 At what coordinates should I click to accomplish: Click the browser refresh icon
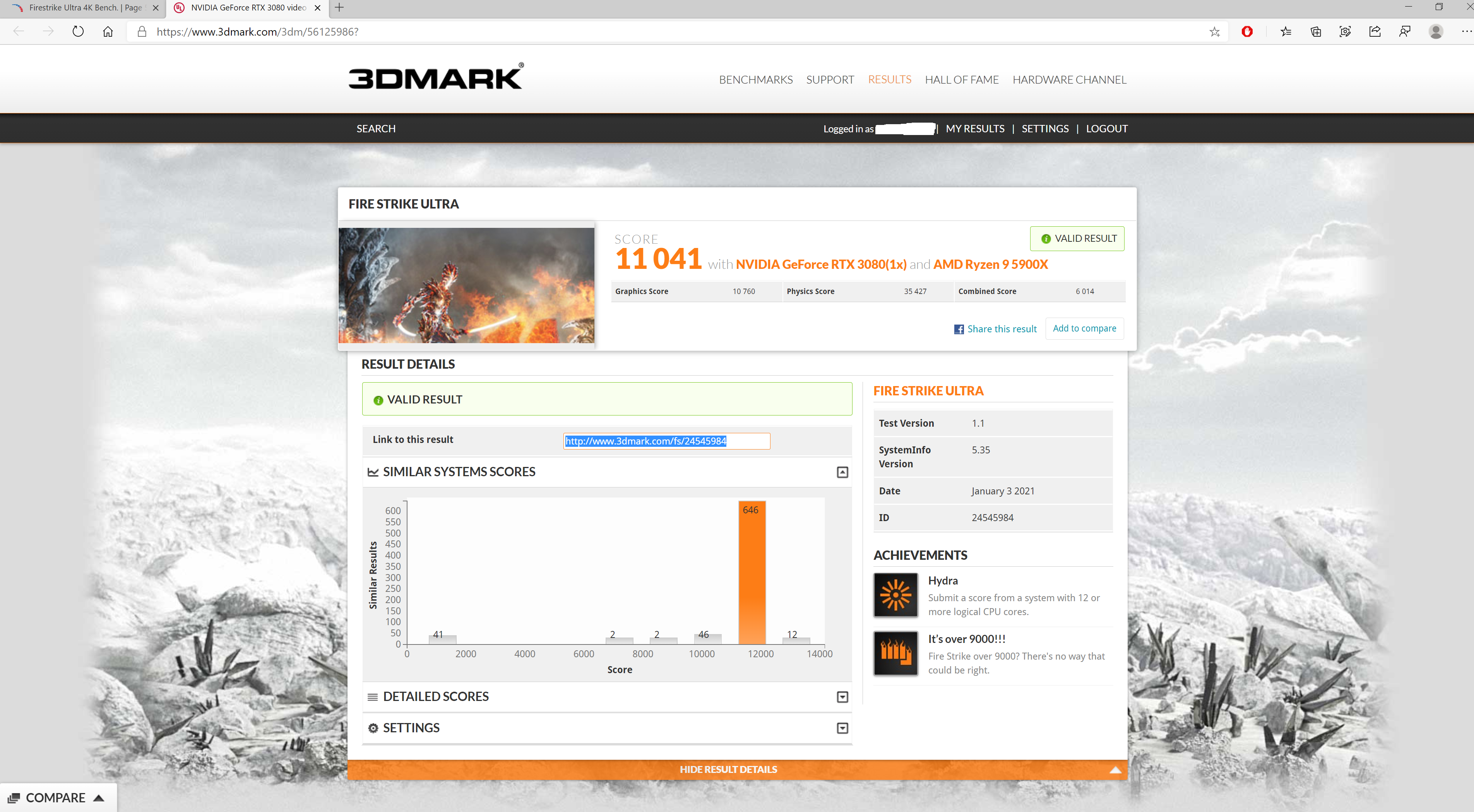[78, 31]
